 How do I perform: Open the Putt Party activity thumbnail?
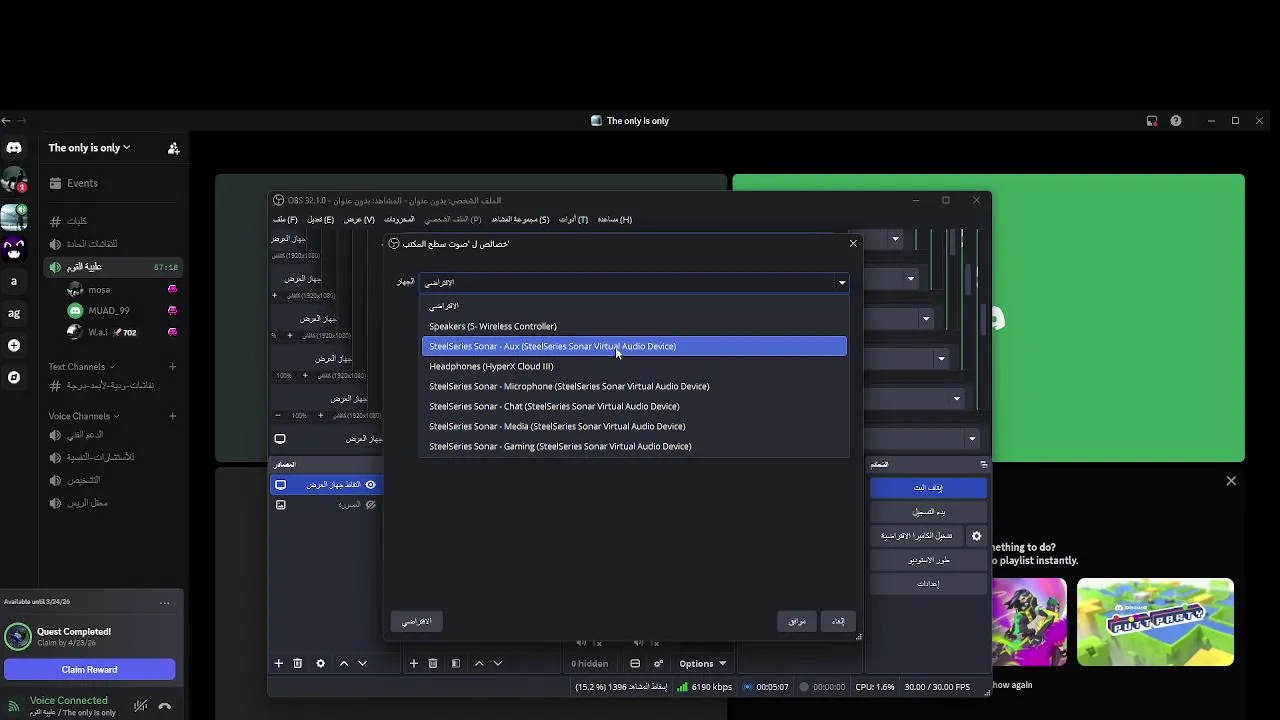[x=1155, y=622]
